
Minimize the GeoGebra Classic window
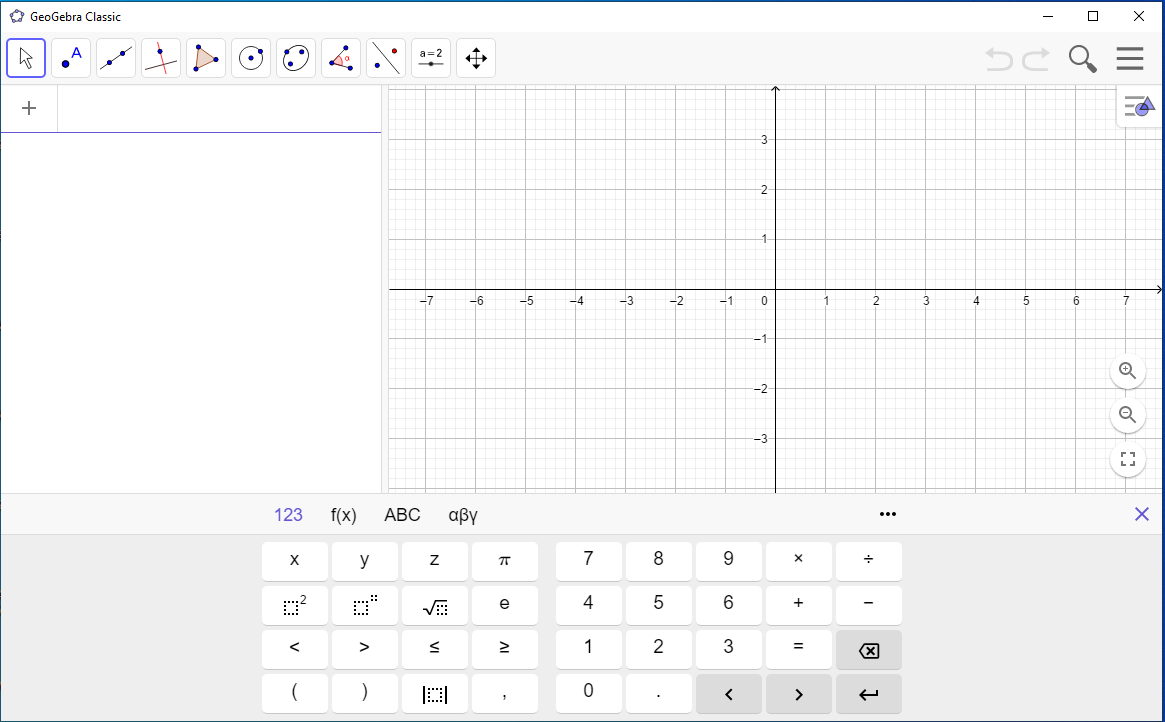(x=1048, y=16)
